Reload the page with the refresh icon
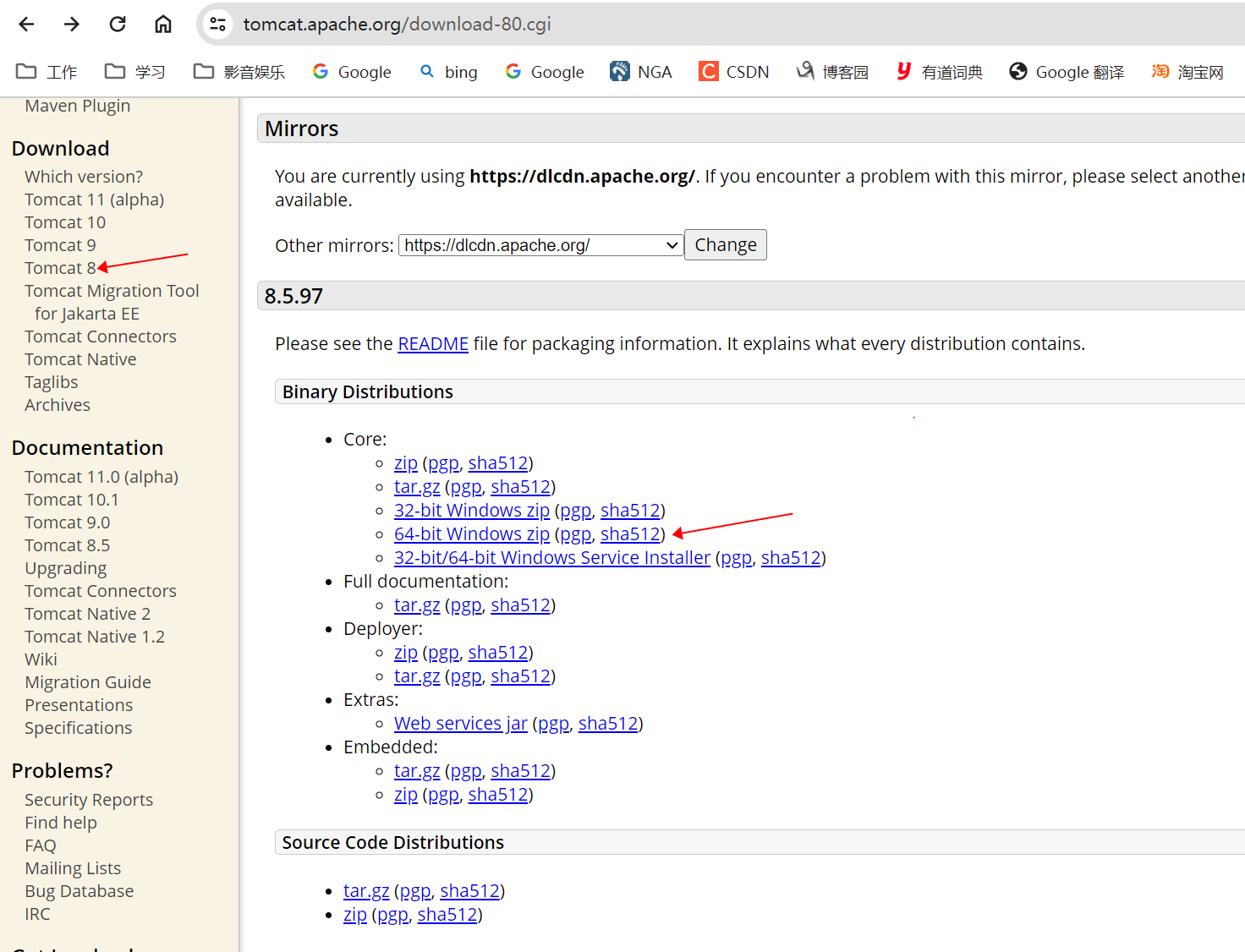Viewport: 1245px width, 952px height. coord(118,24)
